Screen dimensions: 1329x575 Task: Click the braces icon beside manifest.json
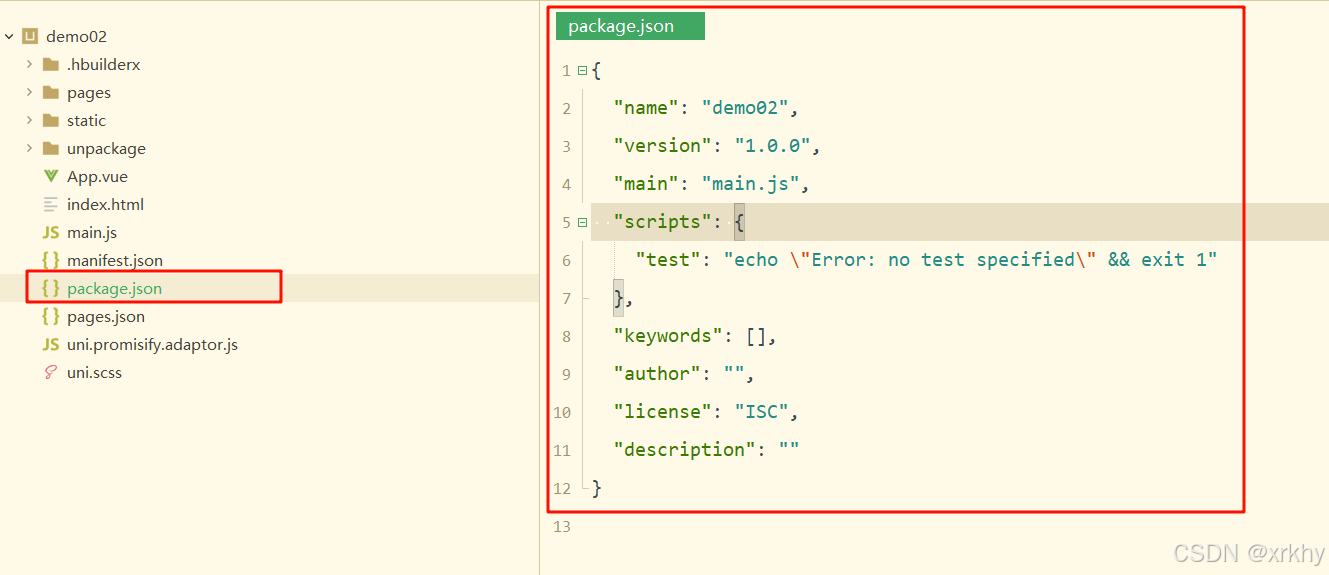pyautogui.click(x=51, y=260)
